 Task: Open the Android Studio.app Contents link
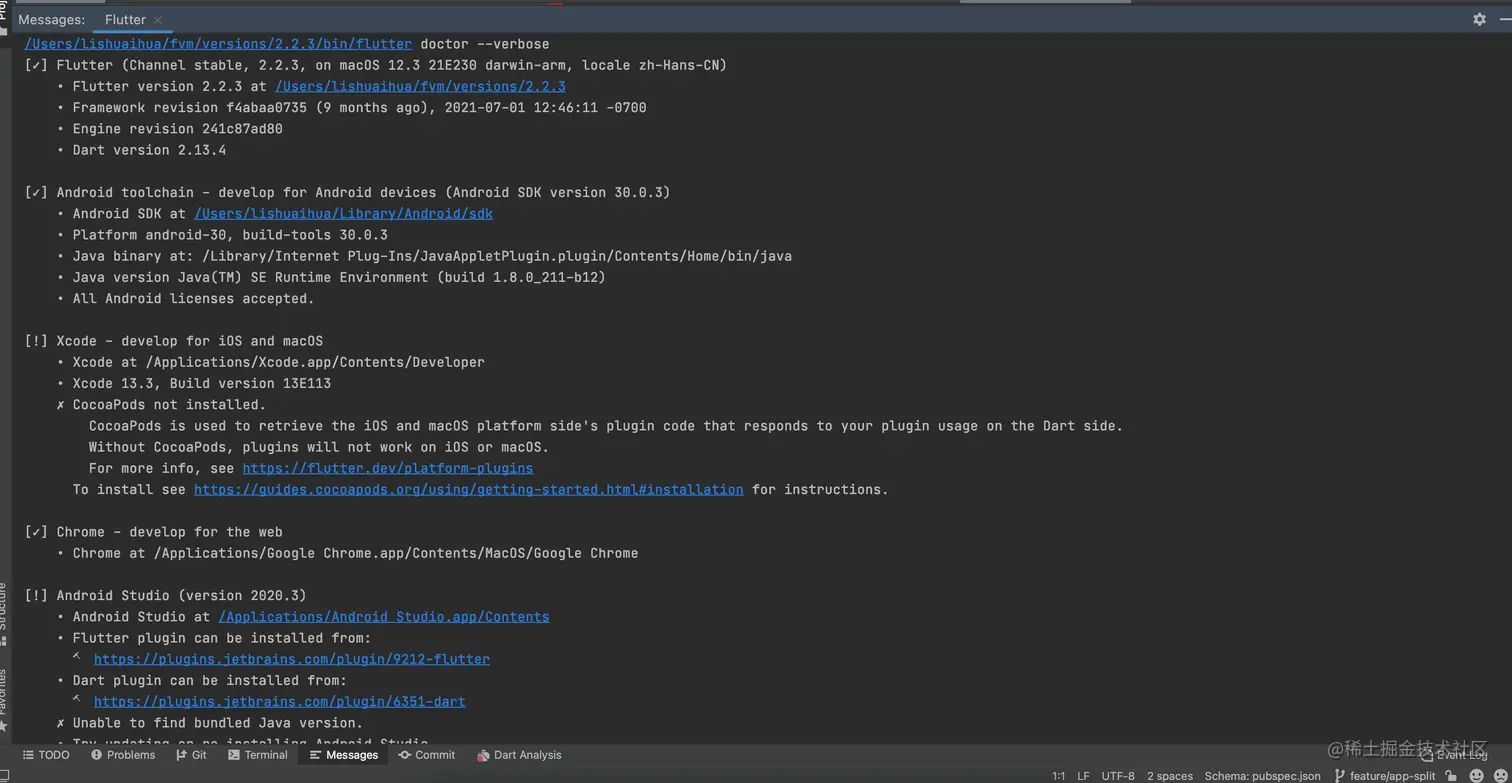[384, 617]
